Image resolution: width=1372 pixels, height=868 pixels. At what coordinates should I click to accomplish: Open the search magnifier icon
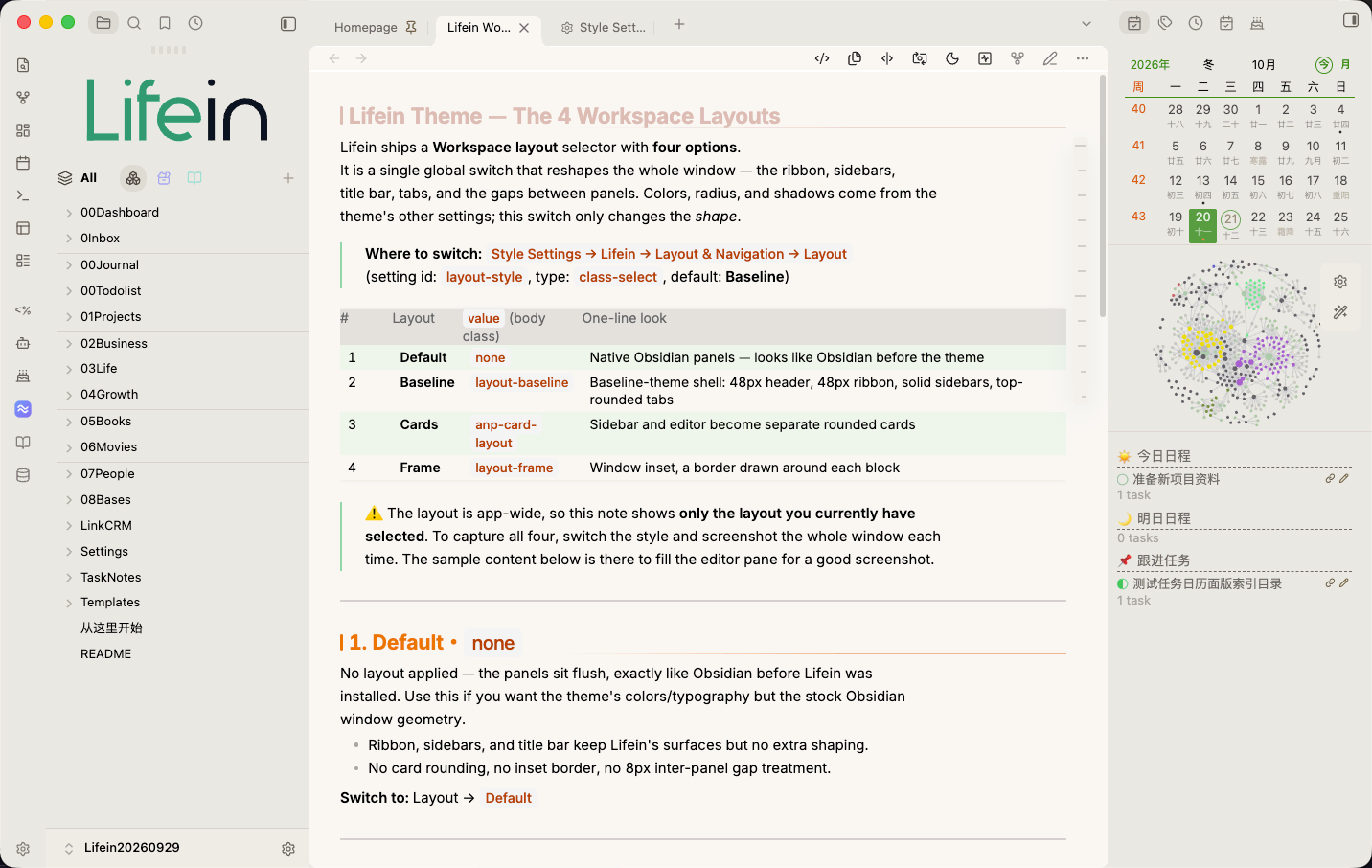pyautogui.click(x=134, y=23)
